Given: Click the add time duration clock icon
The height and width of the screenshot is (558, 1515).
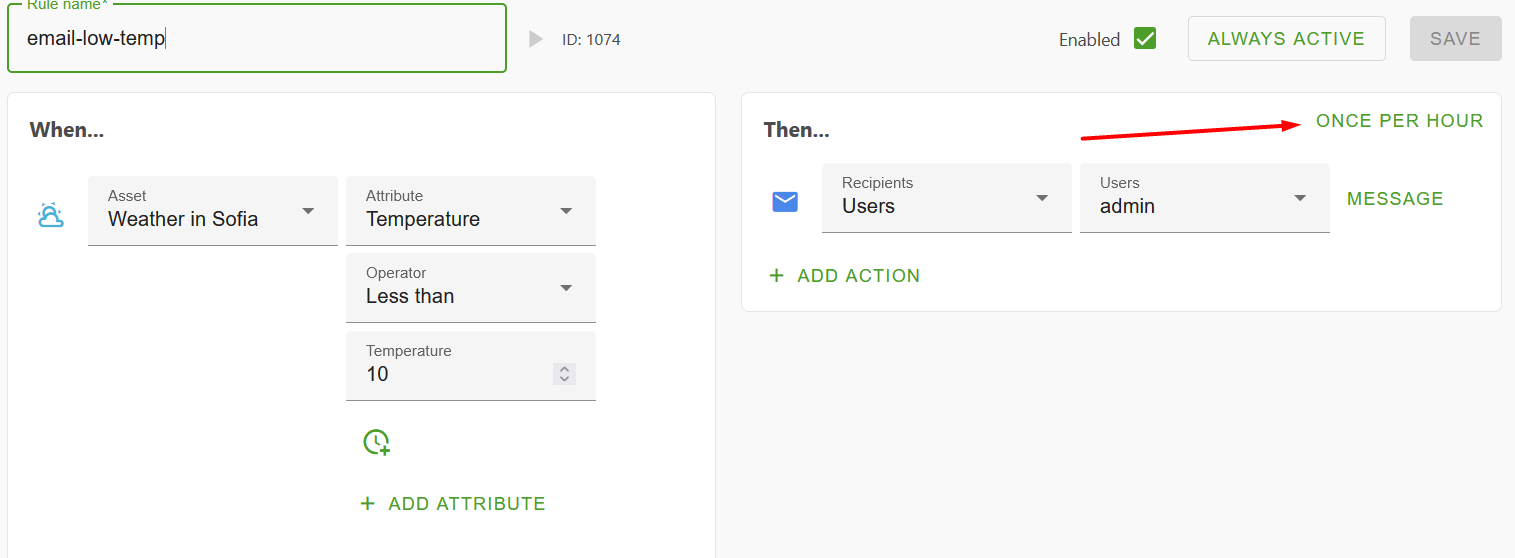Looking at the screenshot, I should click(x=376, y=442).
